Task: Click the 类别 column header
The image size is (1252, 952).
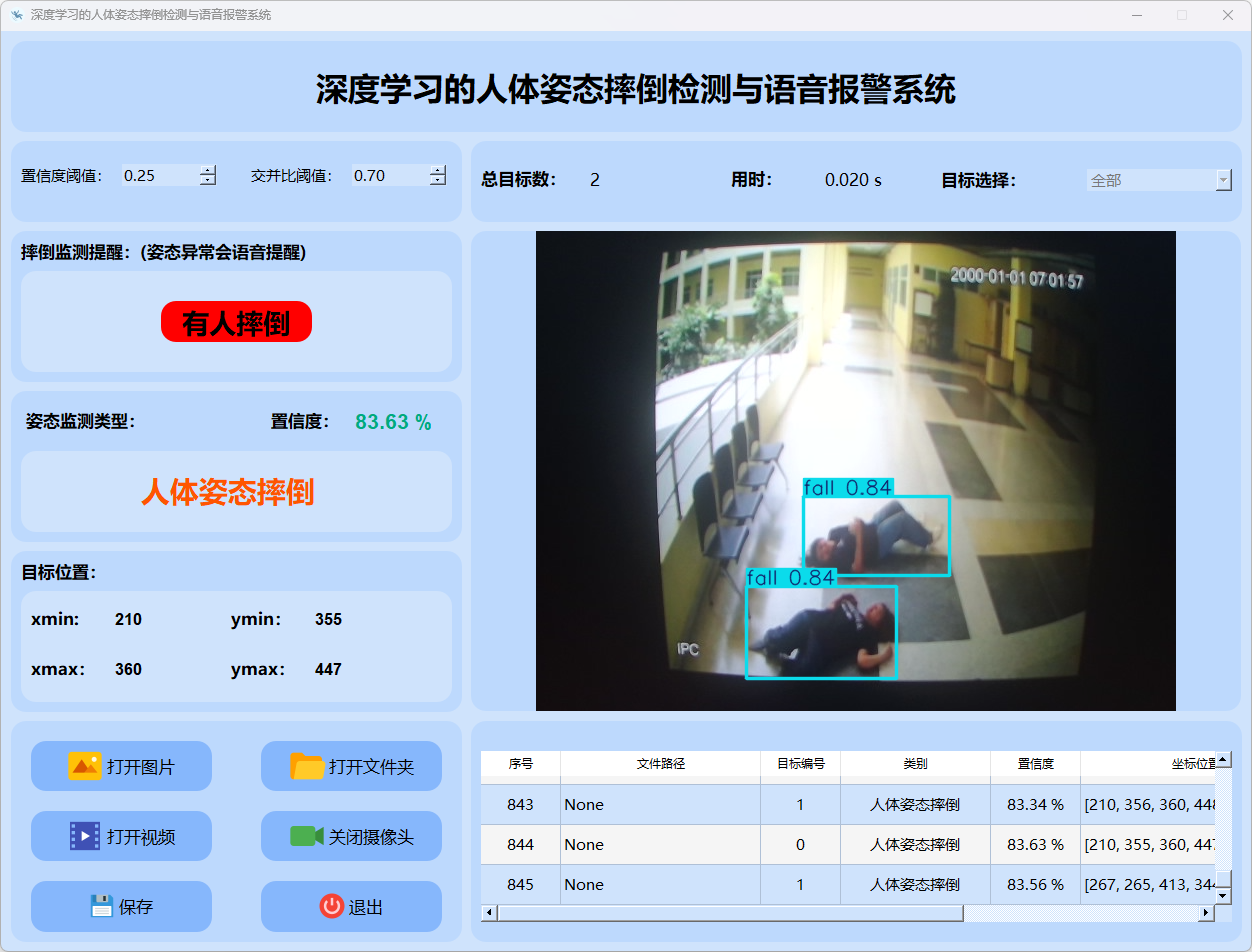Action: point(915,763)
